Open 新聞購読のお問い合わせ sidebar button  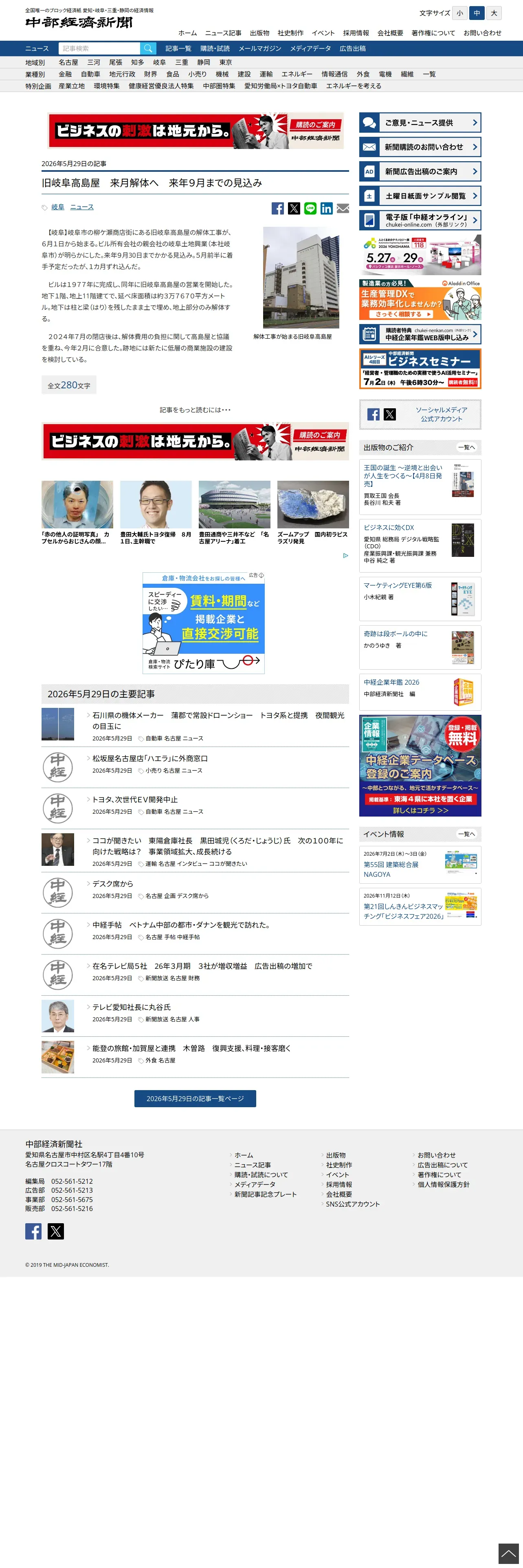(420, 147)
